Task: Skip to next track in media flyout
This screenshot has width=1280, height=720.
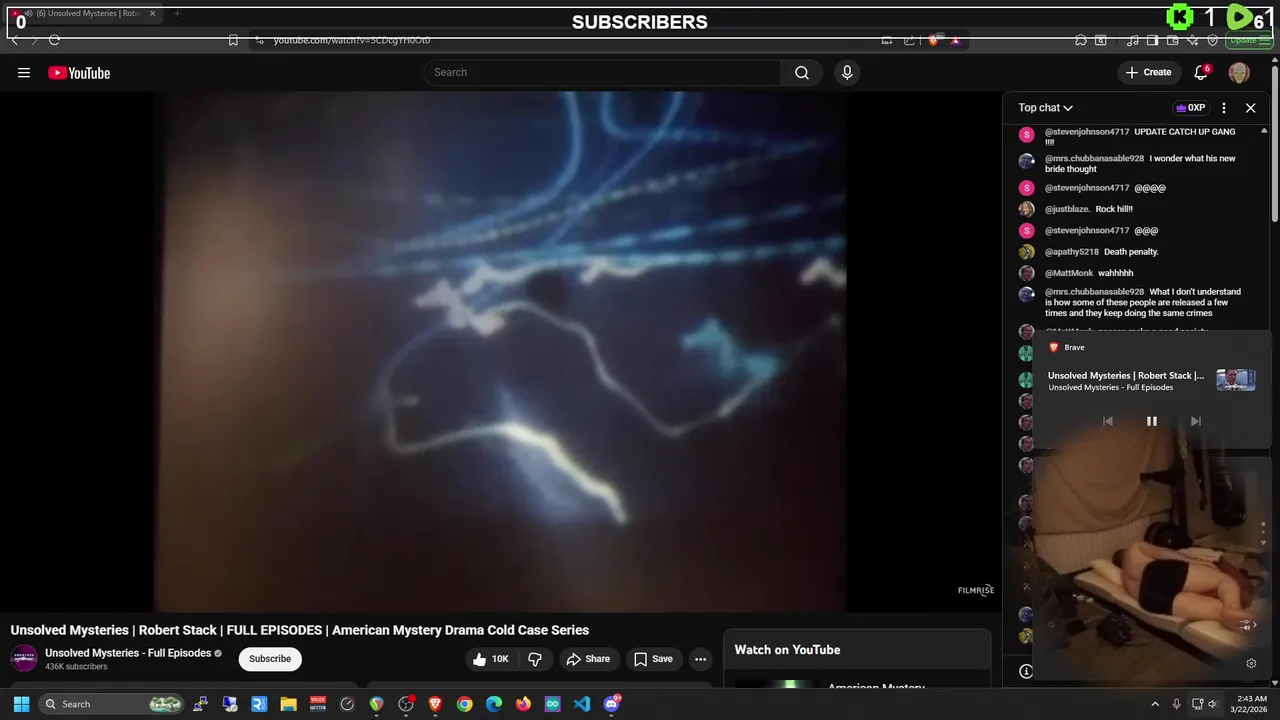Action: 1195,421
